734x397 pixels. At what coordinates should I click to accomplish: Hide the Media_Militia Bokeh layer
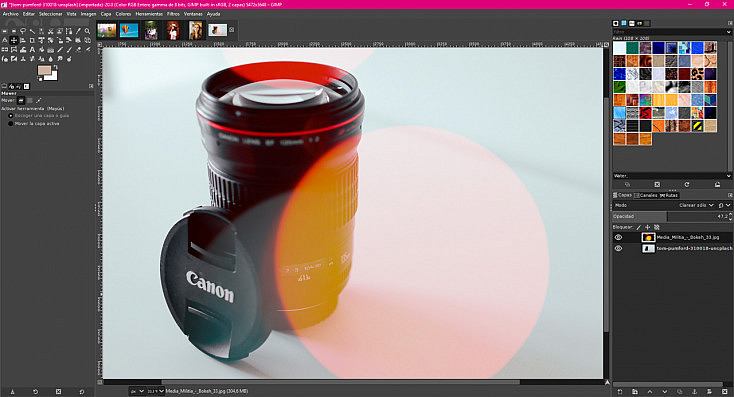(x=618, y=237)
